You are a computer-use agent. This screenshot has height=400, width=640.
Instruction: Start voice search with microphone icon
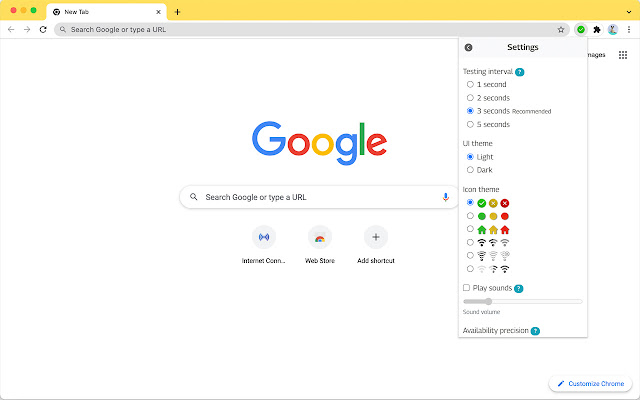coord(445,197)
